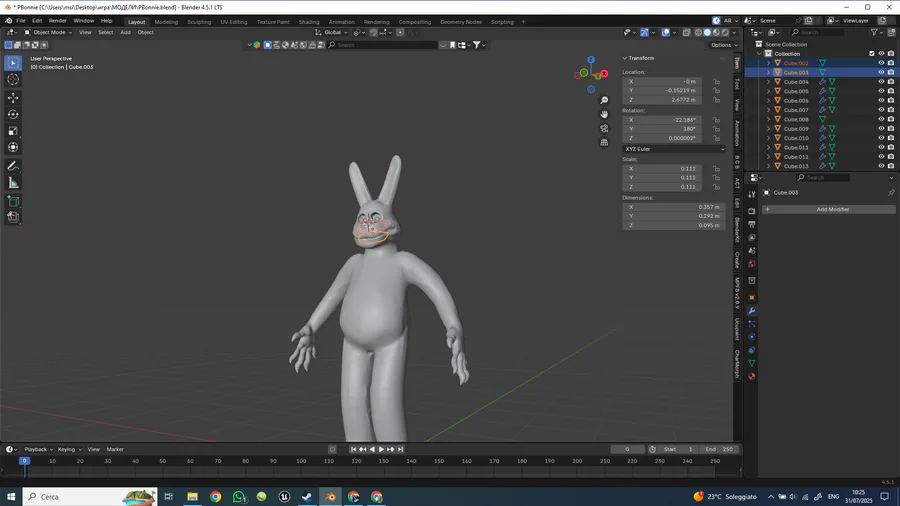Screen dimensions: 900x506
Task: Toggle snapping magnet in header
Action: [x=374, y=33]
